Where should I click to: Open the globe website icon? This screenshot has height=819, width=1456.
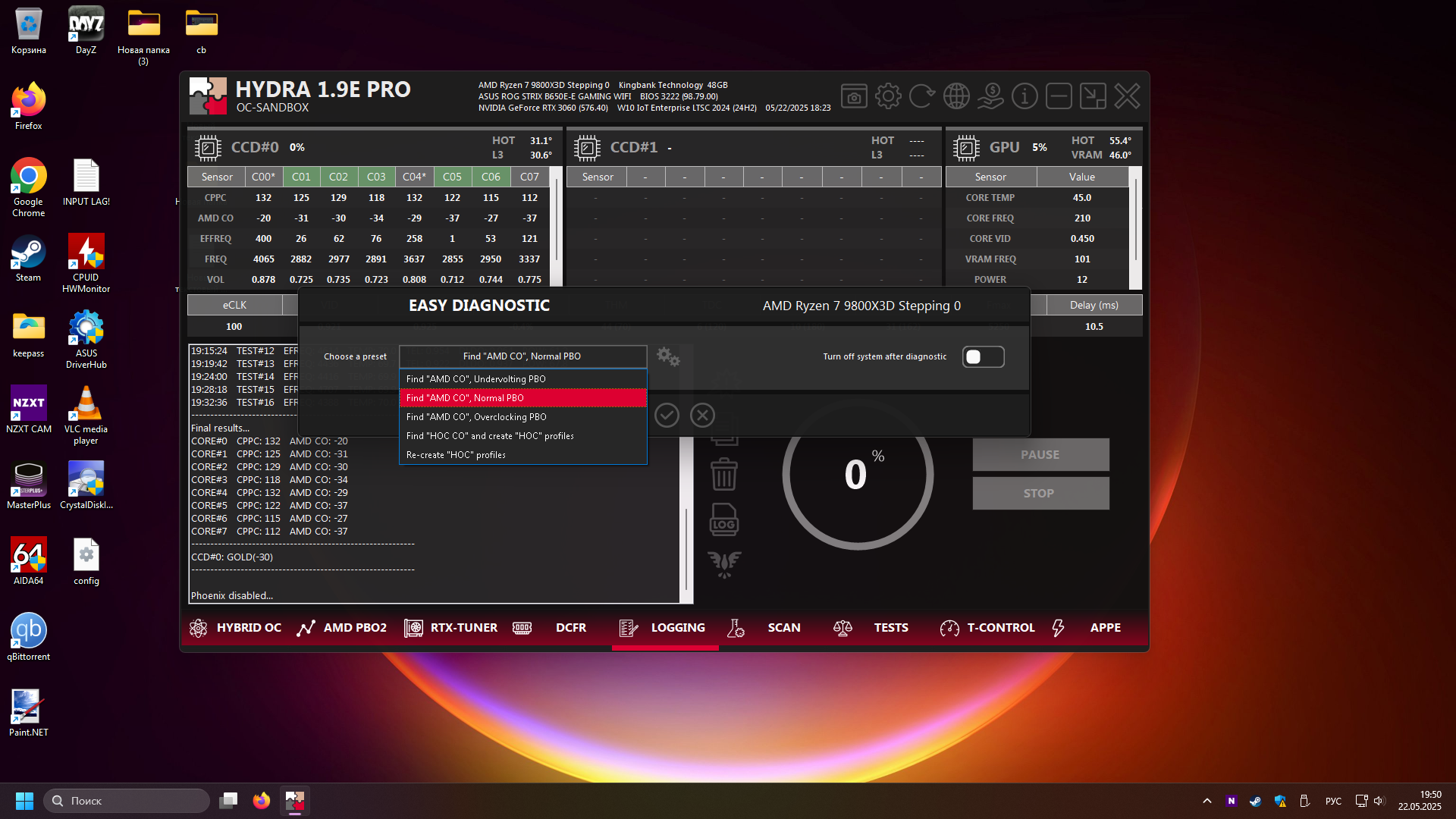[x=956, y=96]
